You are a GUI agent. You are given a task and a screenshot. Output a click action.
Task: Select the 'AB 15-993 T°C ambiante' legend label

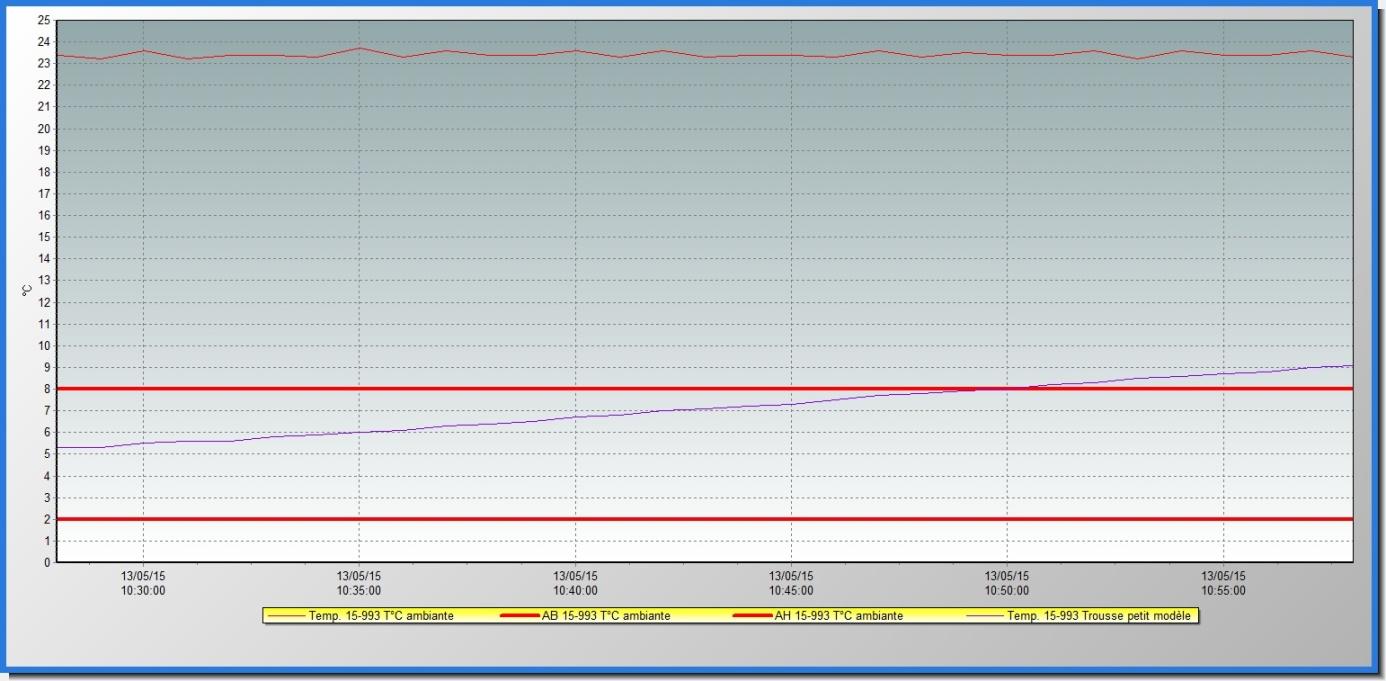pos(606,616)
